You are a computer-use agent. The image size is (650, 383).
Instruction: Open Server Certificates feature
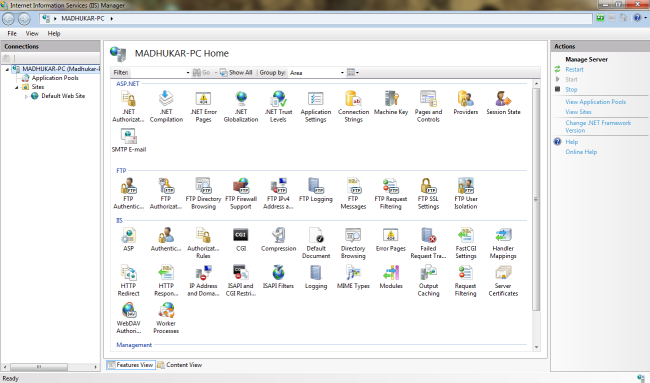point(503,280)
